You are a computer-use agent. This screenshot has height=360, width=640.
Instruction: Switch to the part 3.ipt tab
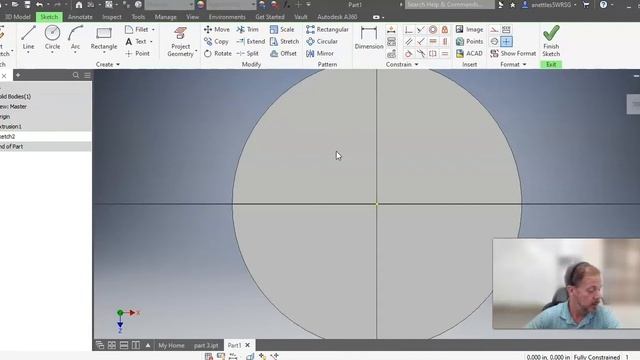click(x=206, y=345)
